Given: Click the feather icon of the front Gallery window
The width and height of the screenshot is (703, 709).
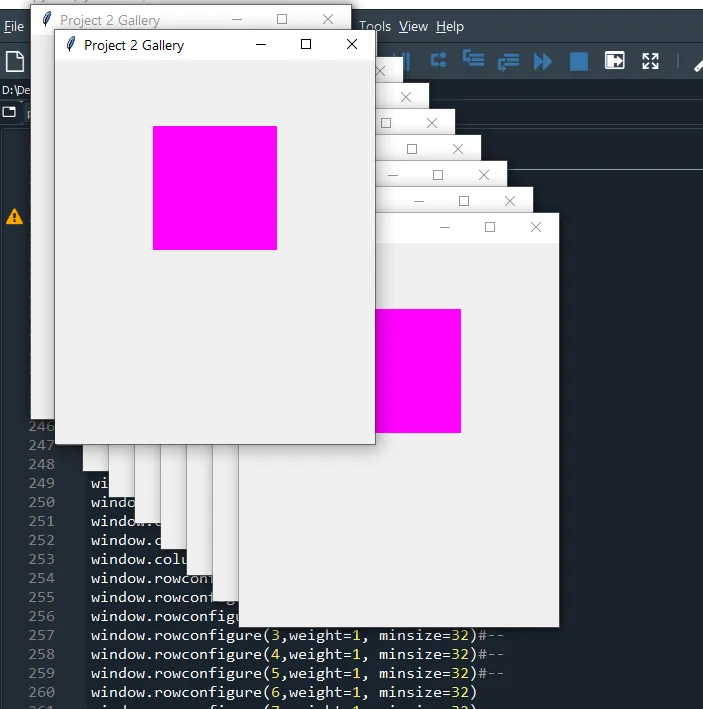Looking at the screenshot, I should (71, 44).
